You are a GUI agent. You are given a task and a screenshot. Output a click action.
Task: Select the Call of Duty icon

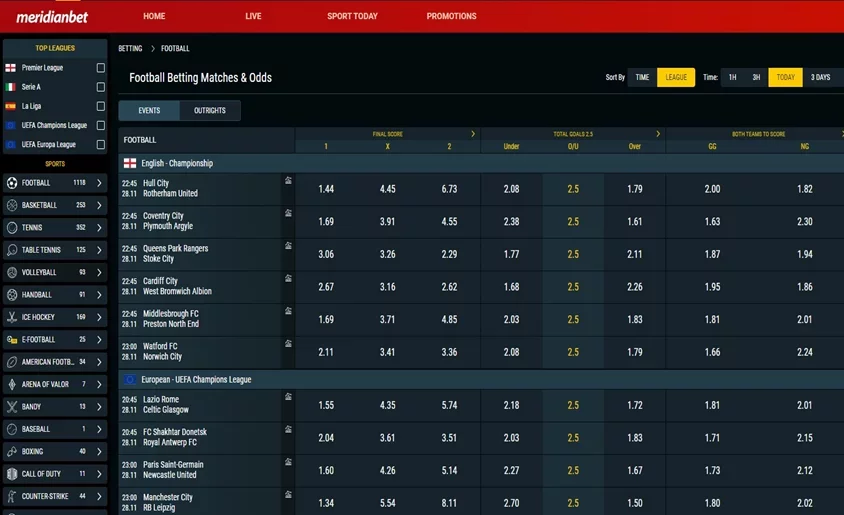(x=12, y=474)
